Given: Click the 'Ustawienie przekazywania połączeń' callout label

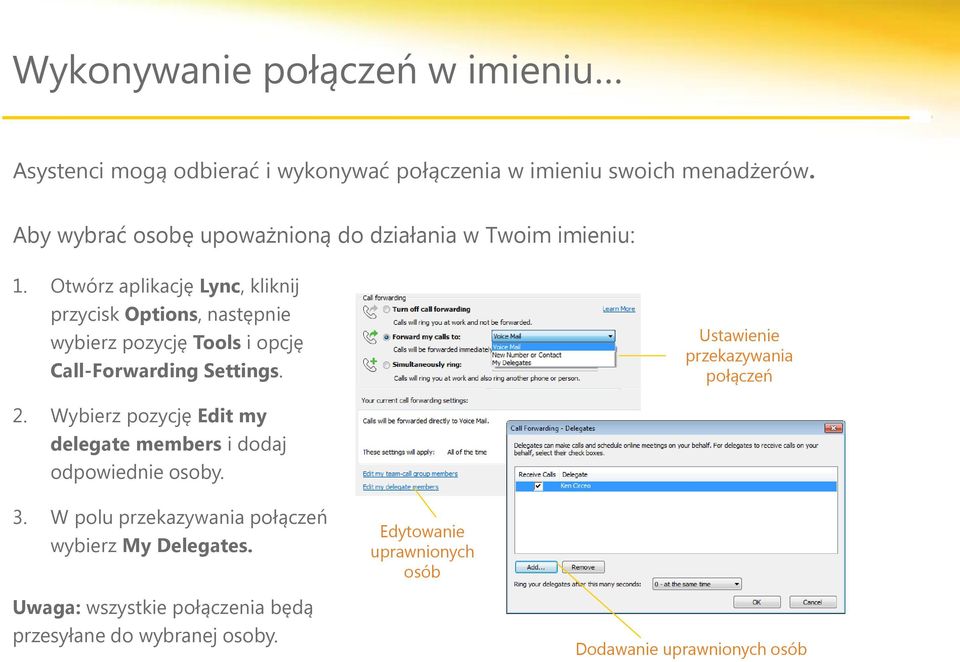Looking at the screenshot, I should pos(739,356).
